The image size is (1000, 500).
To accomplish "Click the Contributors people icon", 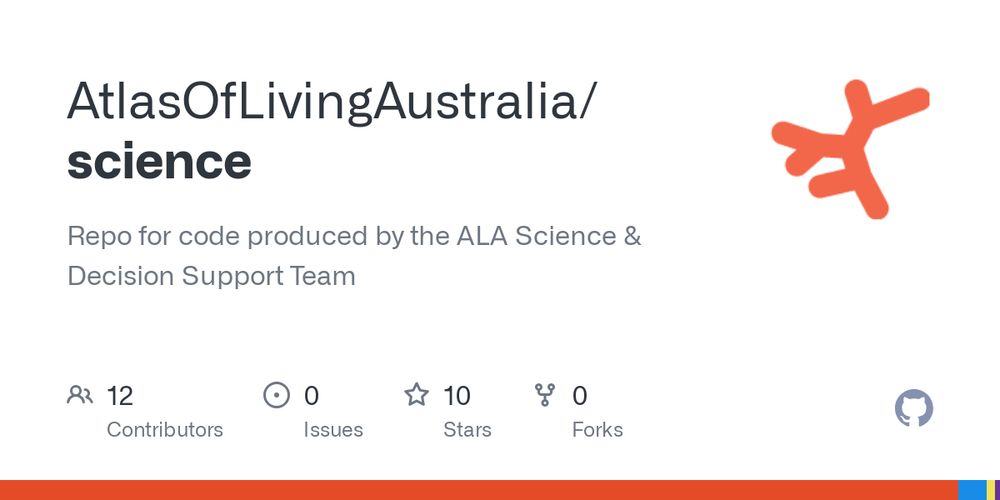I will click(x=80, y=395).
